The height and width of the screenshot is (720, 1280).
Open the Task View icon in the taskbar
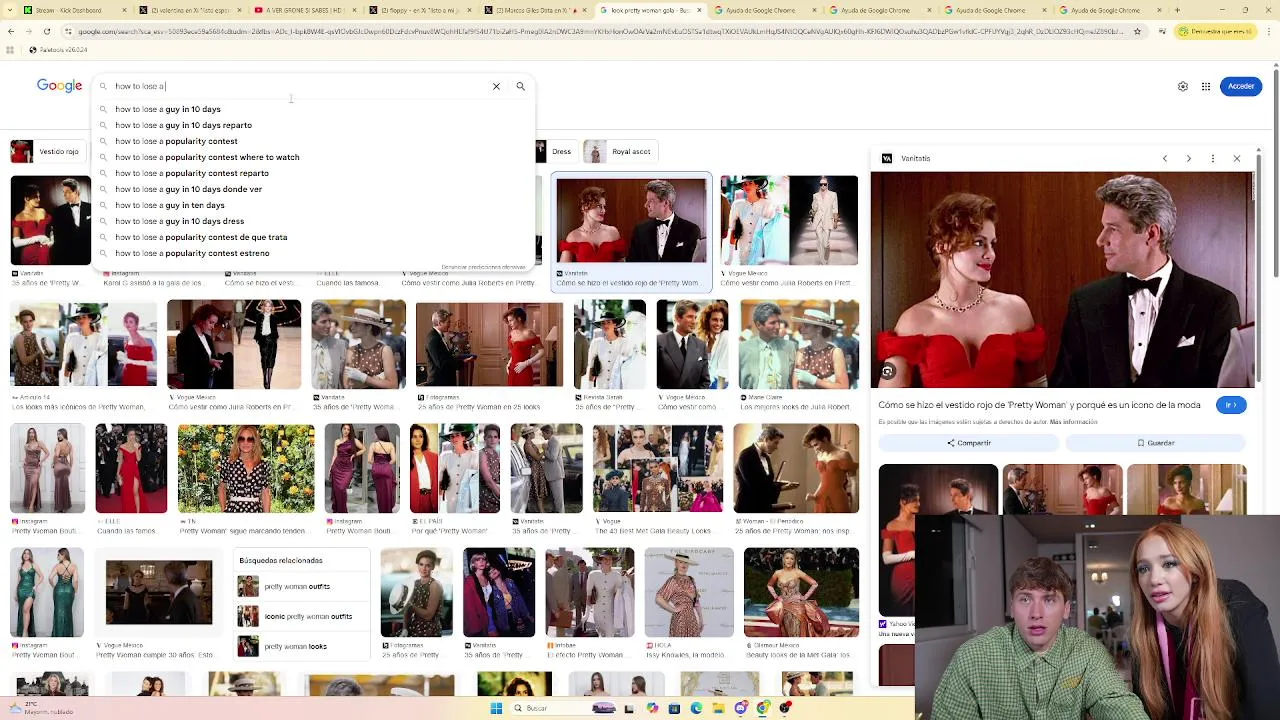[629, 708]
